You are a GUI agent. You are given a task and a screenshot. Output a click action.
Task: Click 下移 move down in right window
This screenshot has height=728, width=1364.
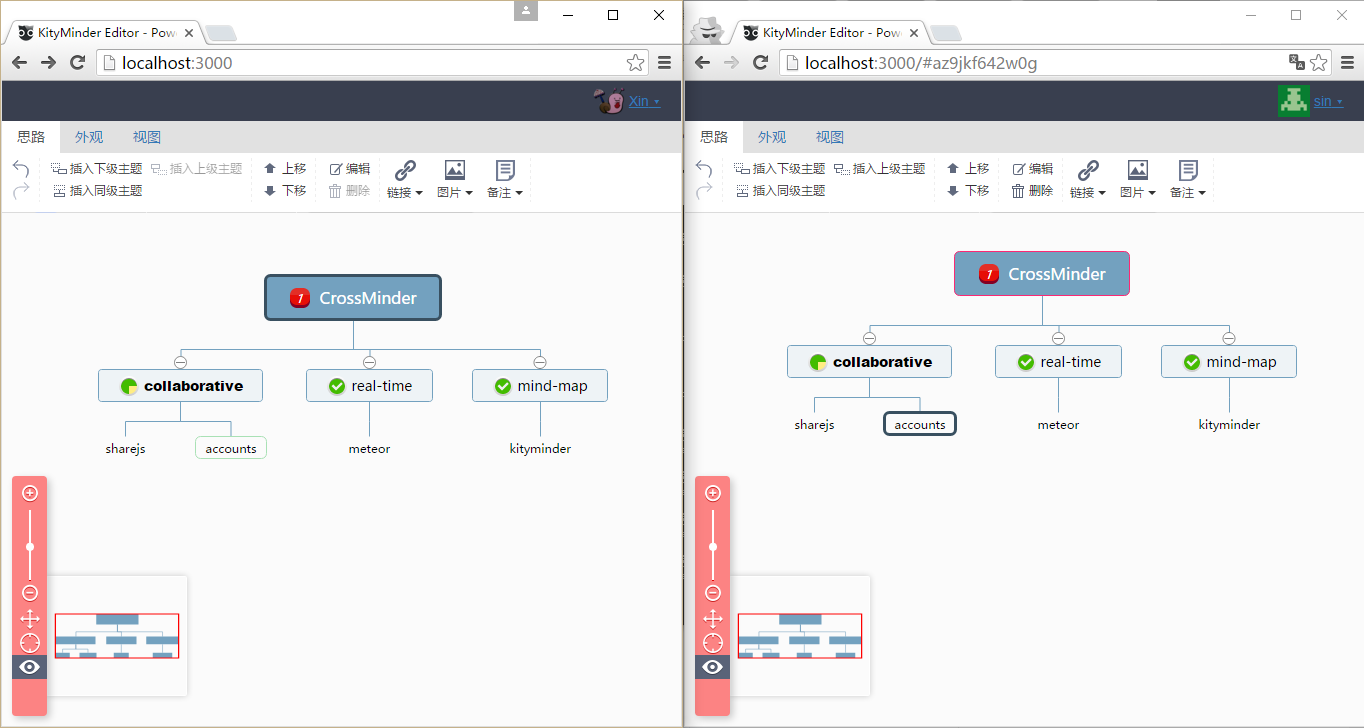(x=968, y=191)
